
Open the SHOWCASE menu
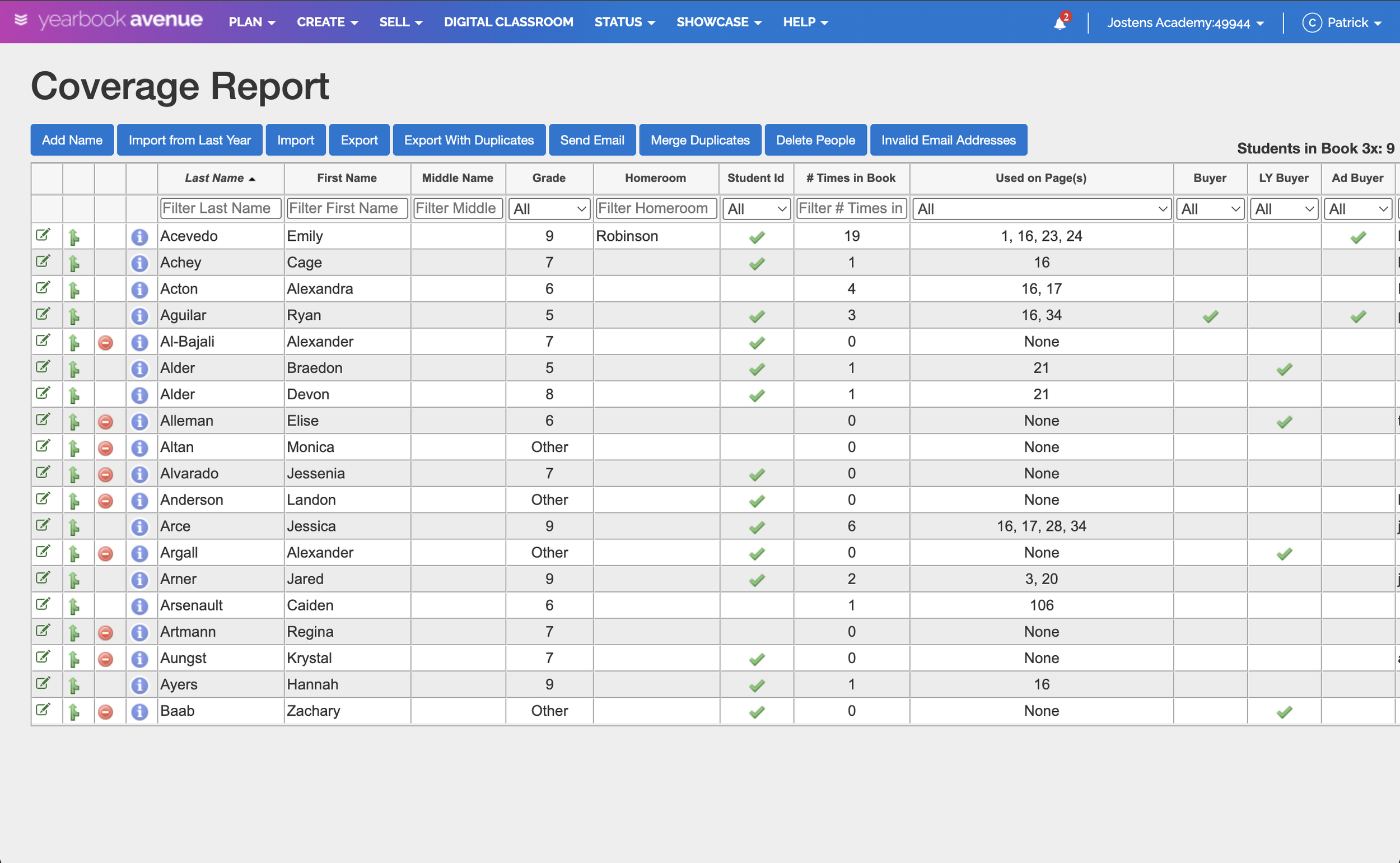718,22
